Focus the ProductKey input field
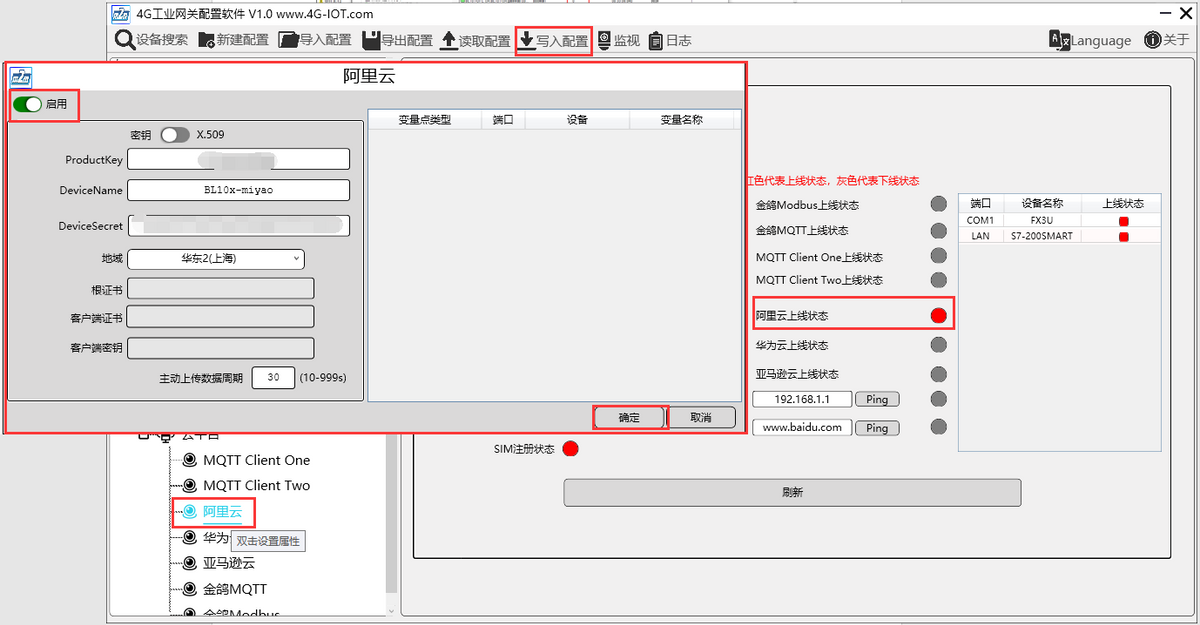Viewport: 1200px width, 625px height. point(239,160)
